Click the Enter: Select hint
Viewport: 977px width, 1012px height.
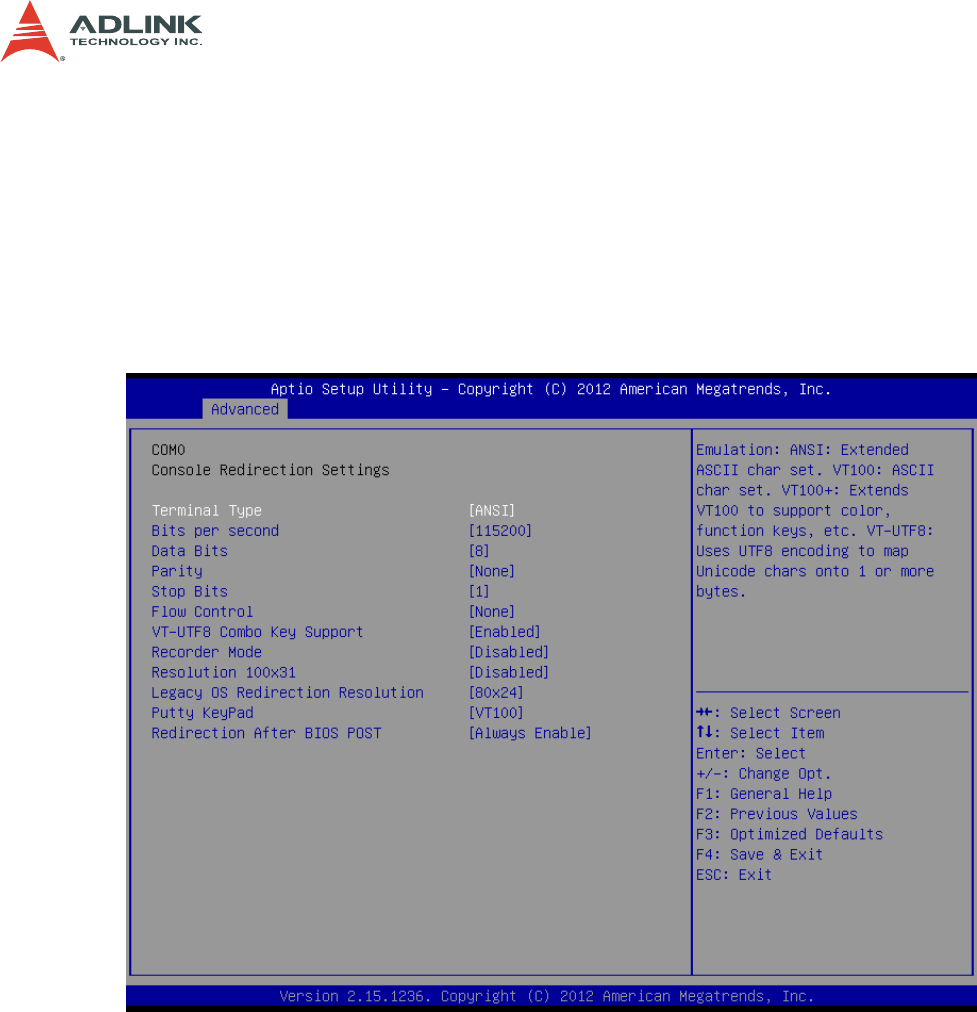click(750, 753)
